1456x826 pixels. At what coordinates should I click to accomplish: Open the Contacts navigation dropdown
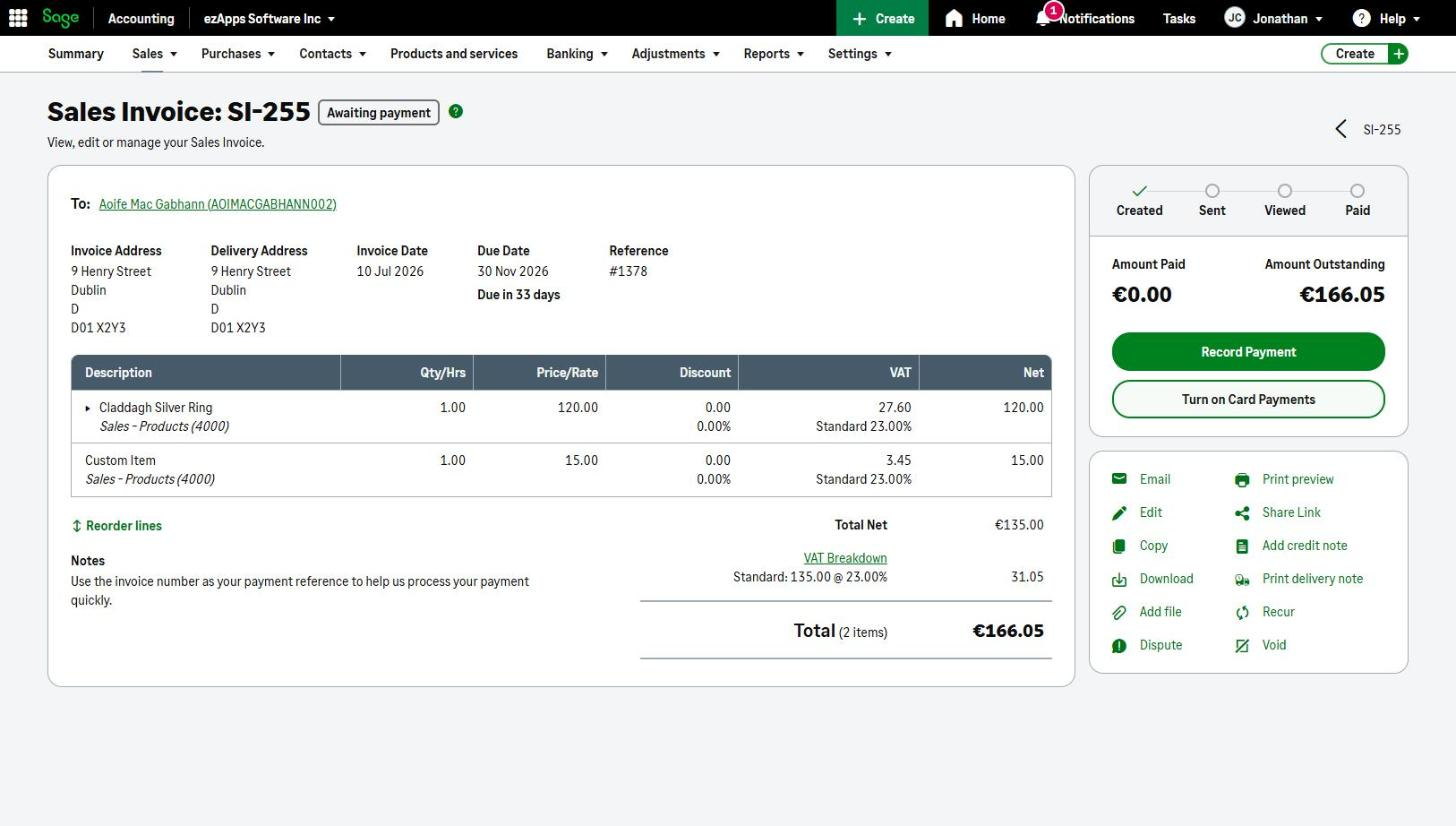coord(332,54)
